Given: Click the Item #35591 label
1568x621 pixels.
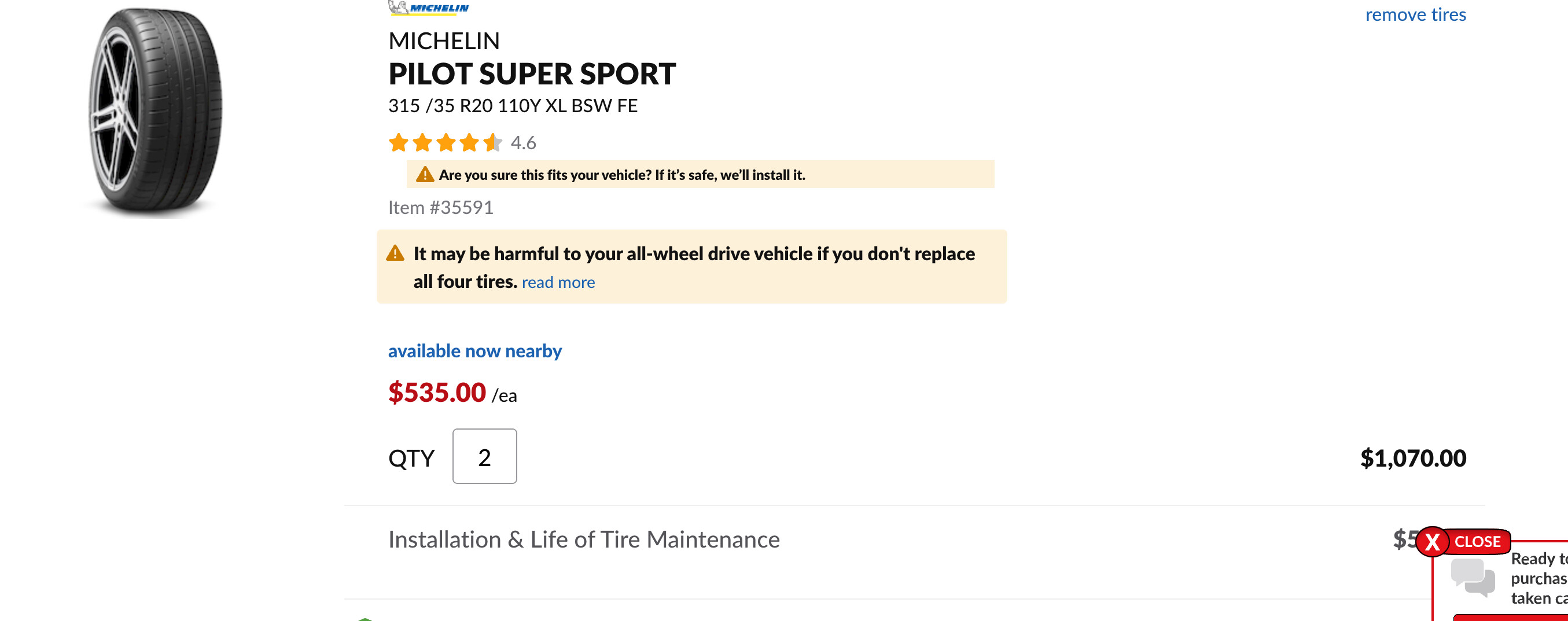Looking at the screenshot, I should click(x=441, y=208).
